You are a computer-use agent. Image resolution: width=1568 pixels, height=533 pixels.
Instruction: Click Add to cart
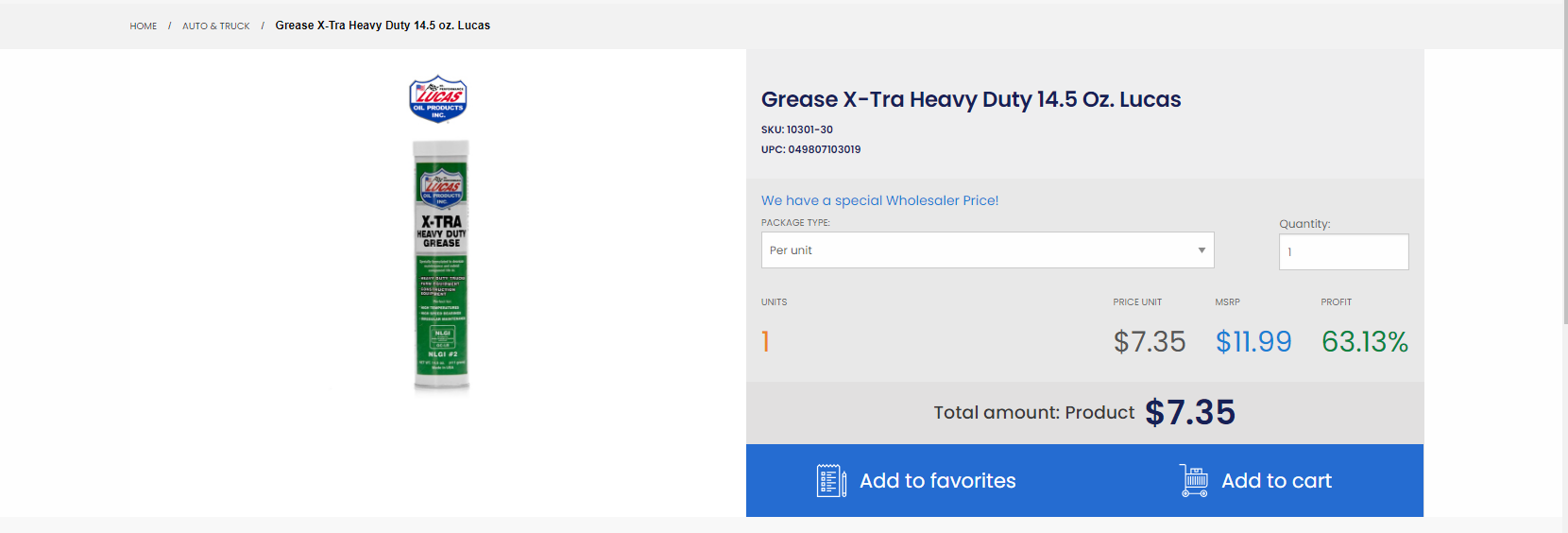click(1276, 481)
